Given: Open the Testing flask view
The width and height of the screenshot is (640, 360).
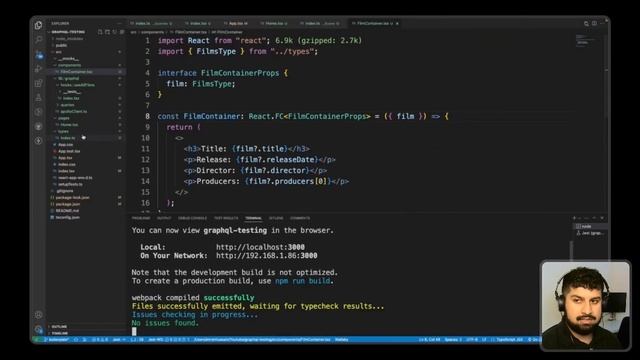Looking at the screenshot, I should coord(38,98).
